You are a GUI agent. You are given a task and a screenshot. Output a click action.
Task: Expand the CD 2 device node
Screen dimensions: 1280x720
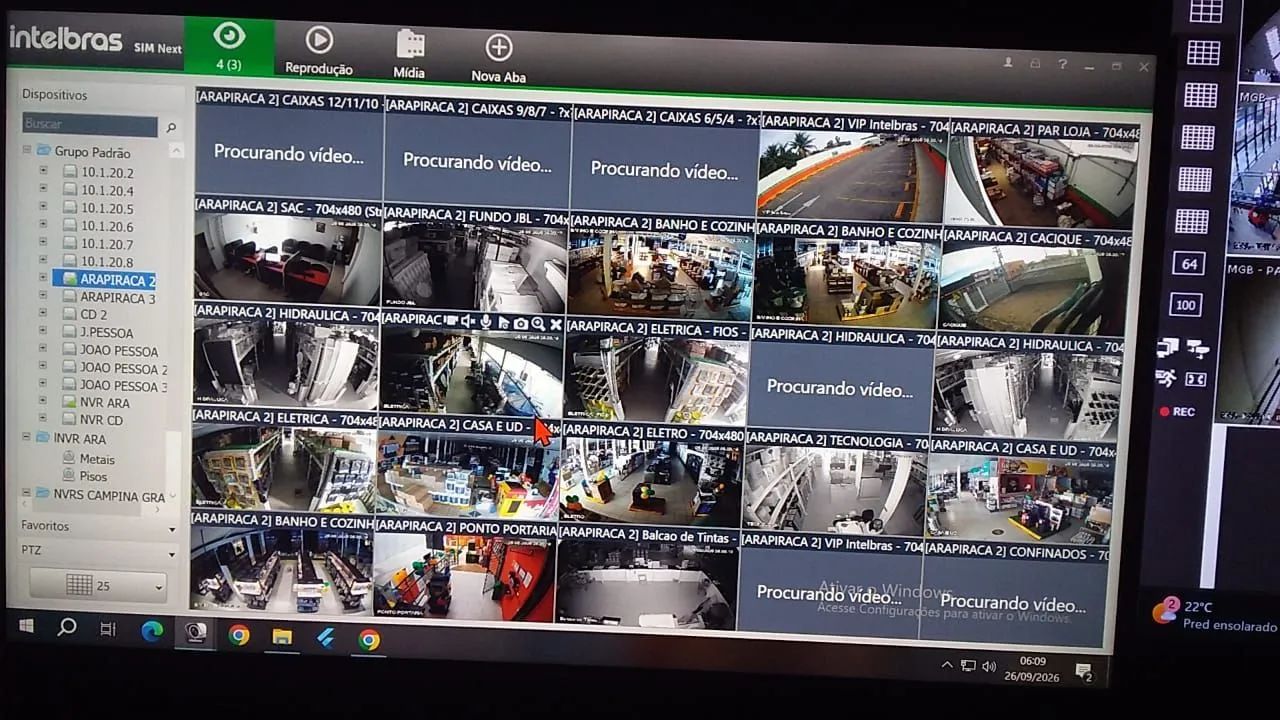point(43,313)
